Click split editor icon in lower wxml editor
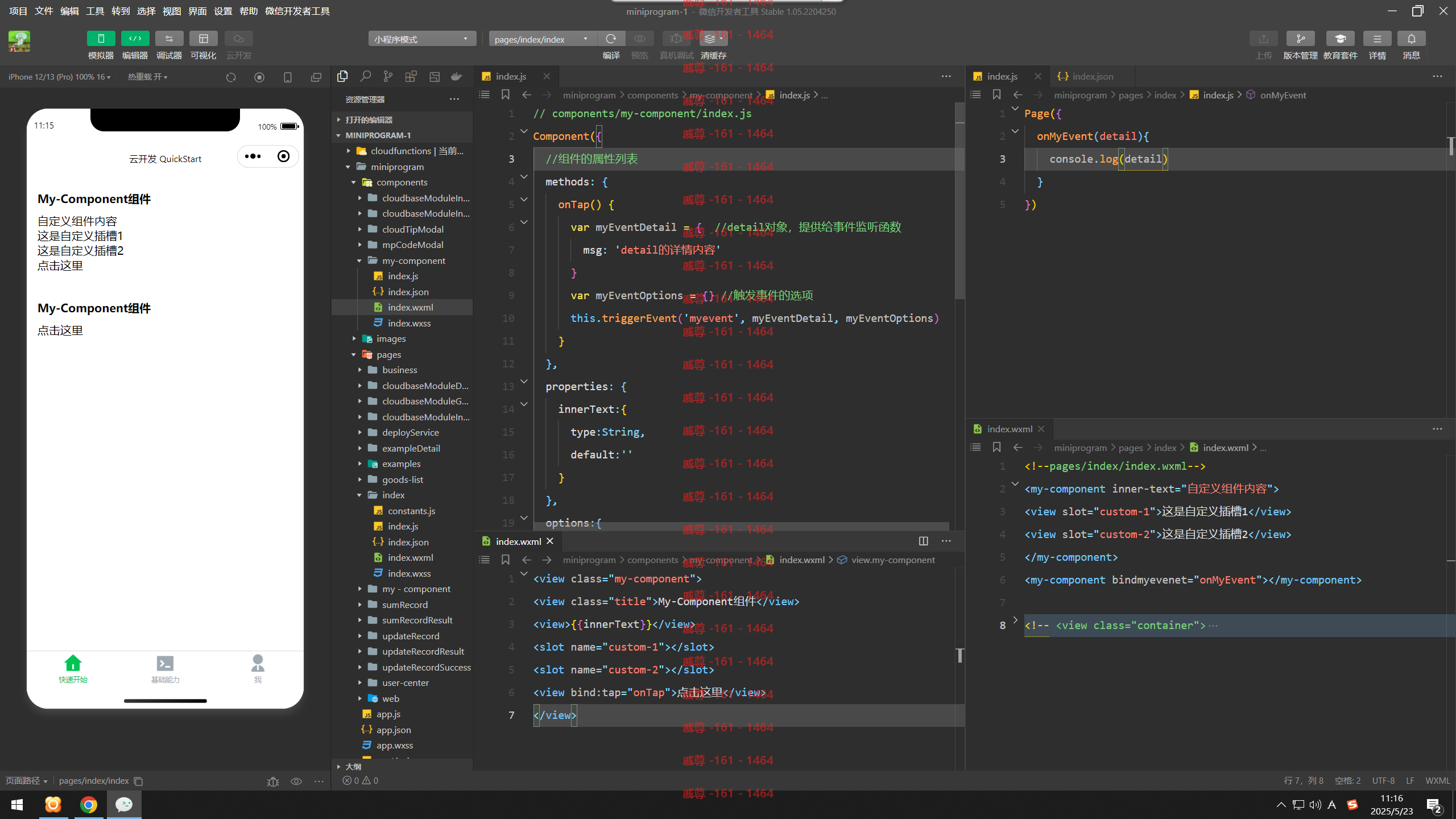 [923, 541]
